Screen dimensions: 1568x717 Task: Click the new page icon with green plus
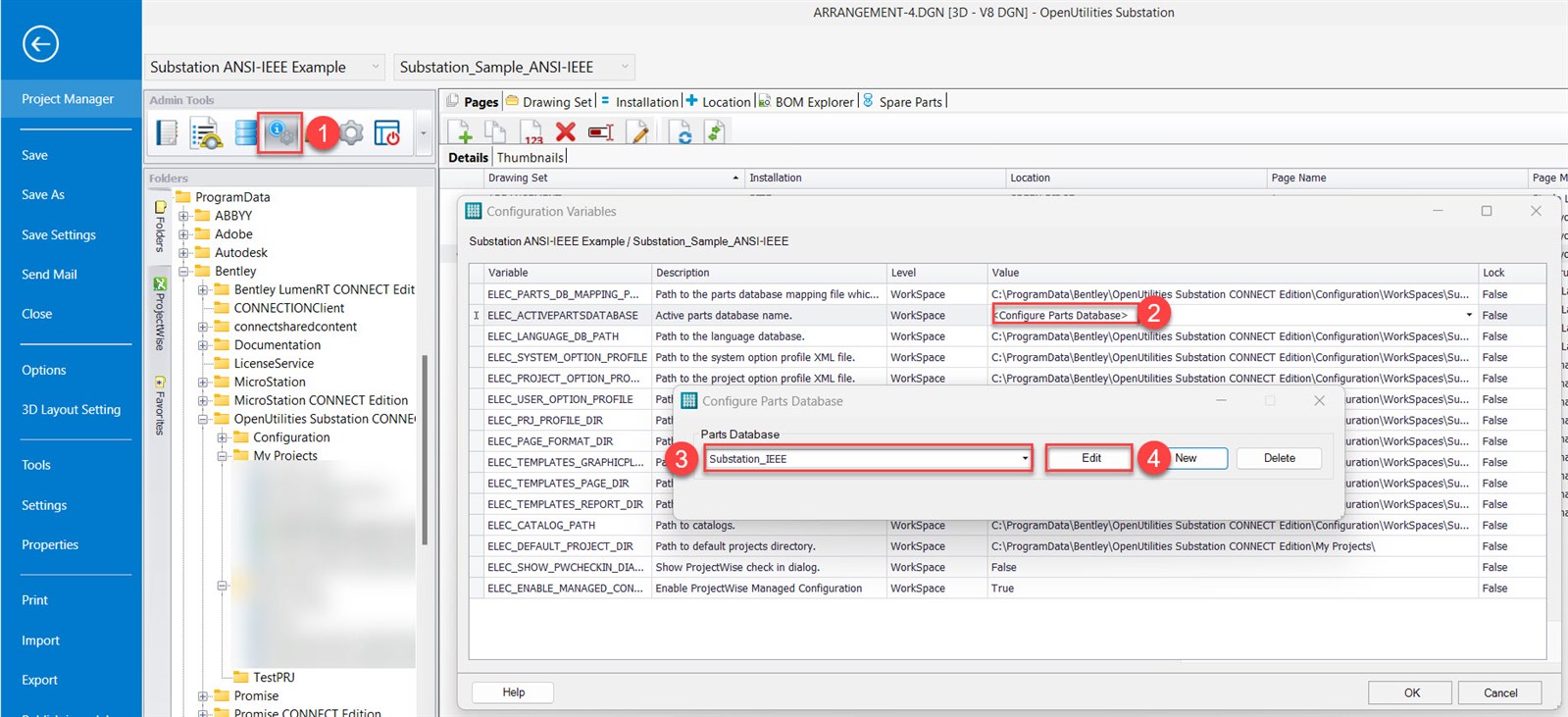pyautogui.click(x=461, y=131)
